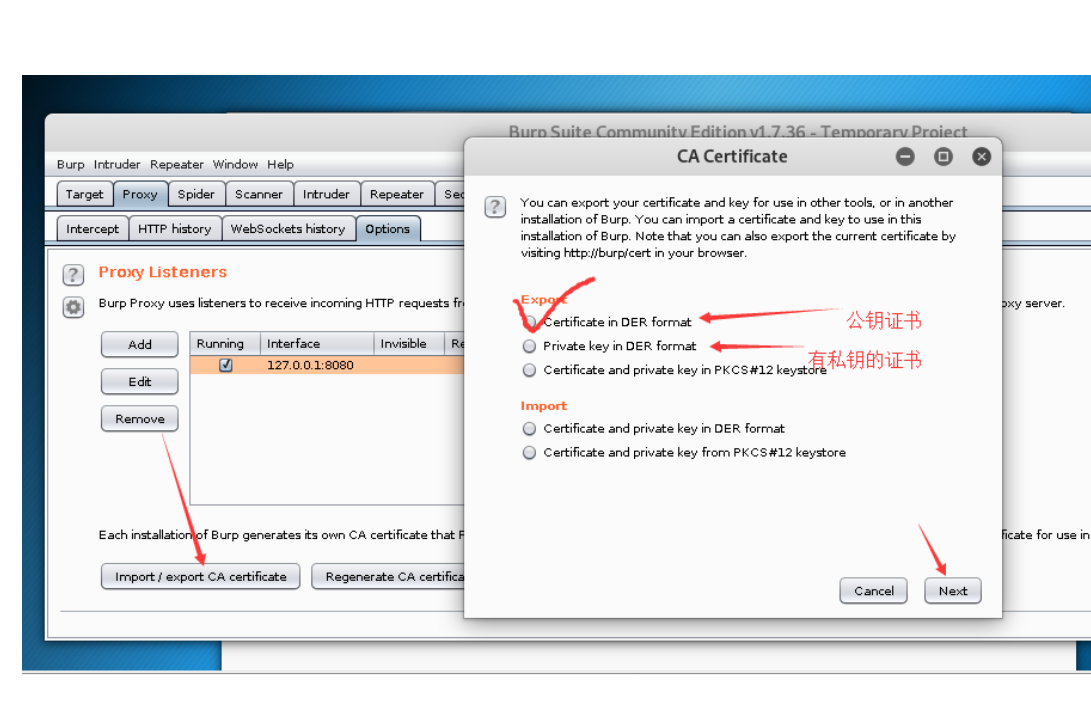Open the Help menu
Viewport: 1091px width, 710px height.
(x=280, y=164)
